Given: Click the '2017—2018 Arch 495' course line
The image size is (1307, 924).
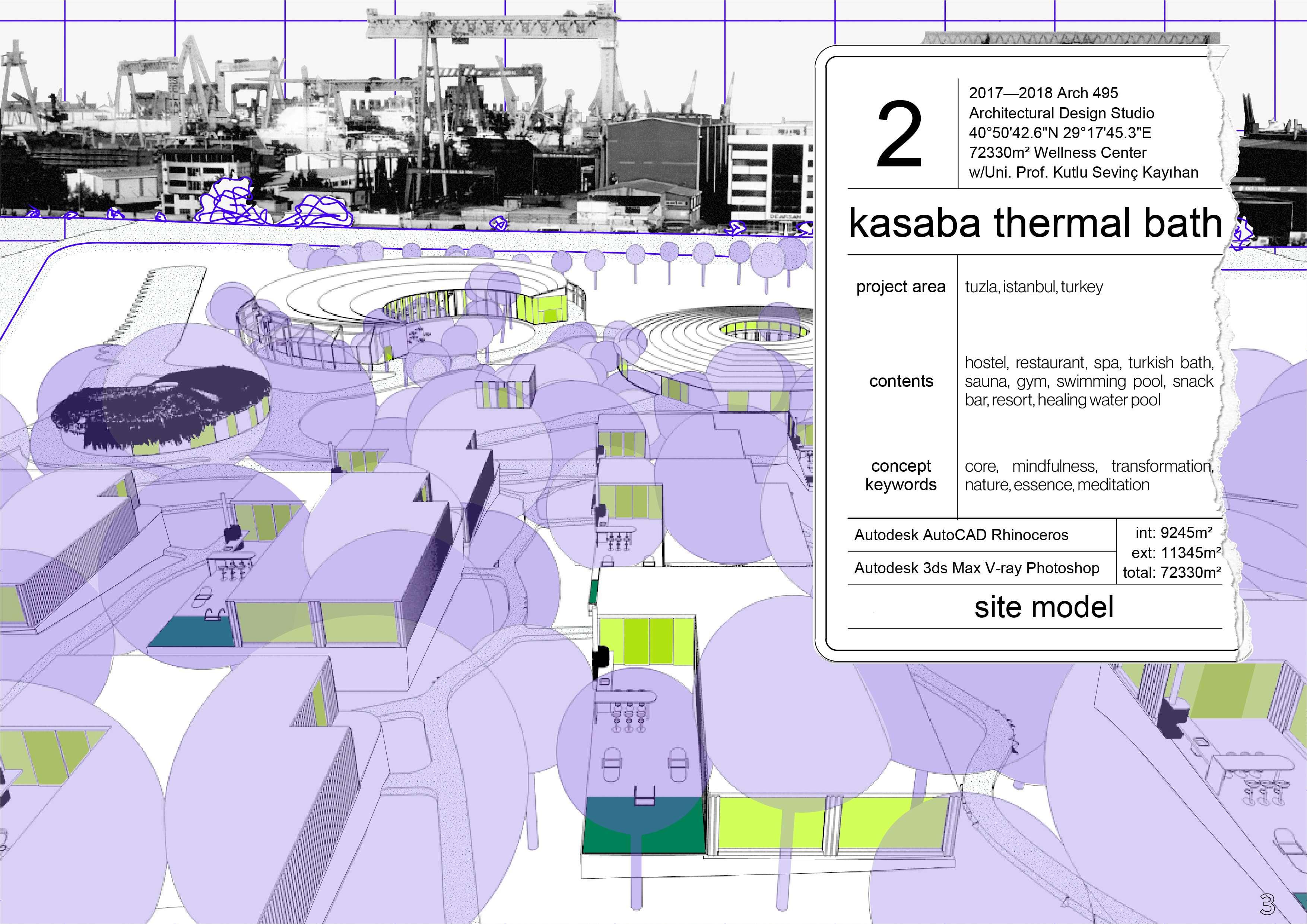Looking at the screenshot, I should (1043, 93).
